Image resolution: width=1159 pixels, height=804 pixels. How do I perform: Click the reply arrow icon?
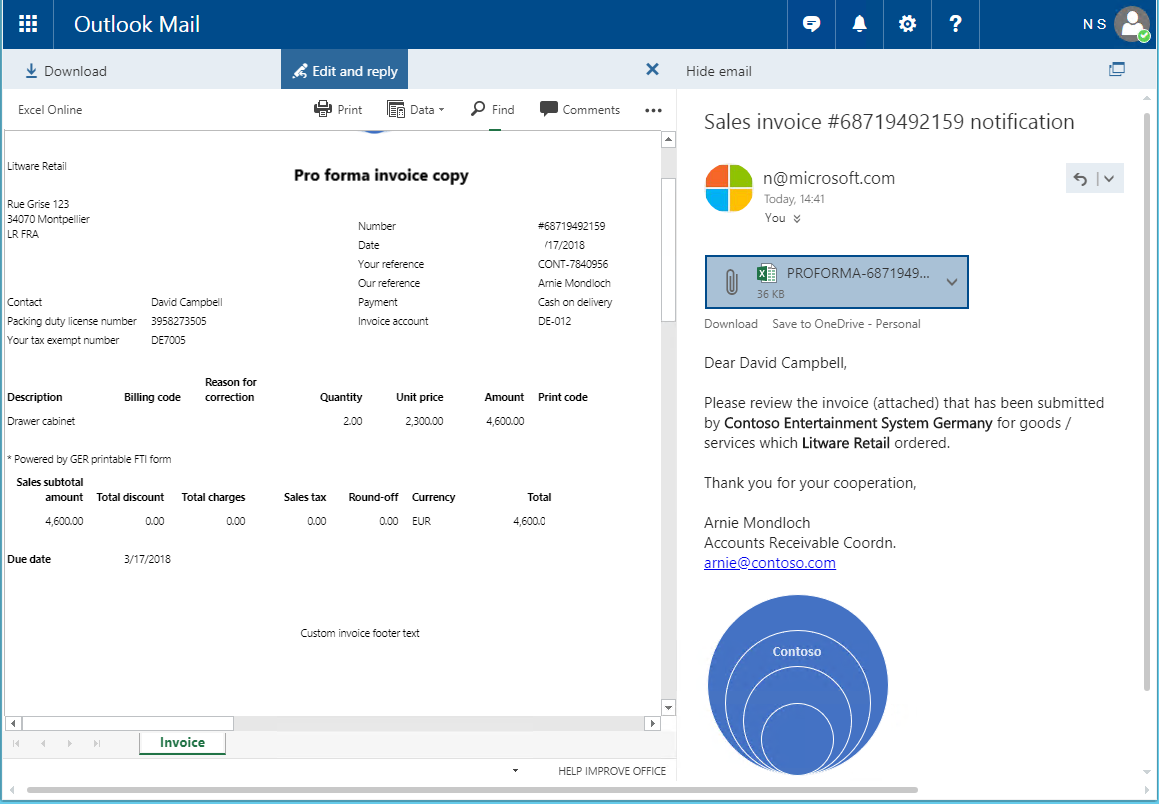coord(1080,179)
